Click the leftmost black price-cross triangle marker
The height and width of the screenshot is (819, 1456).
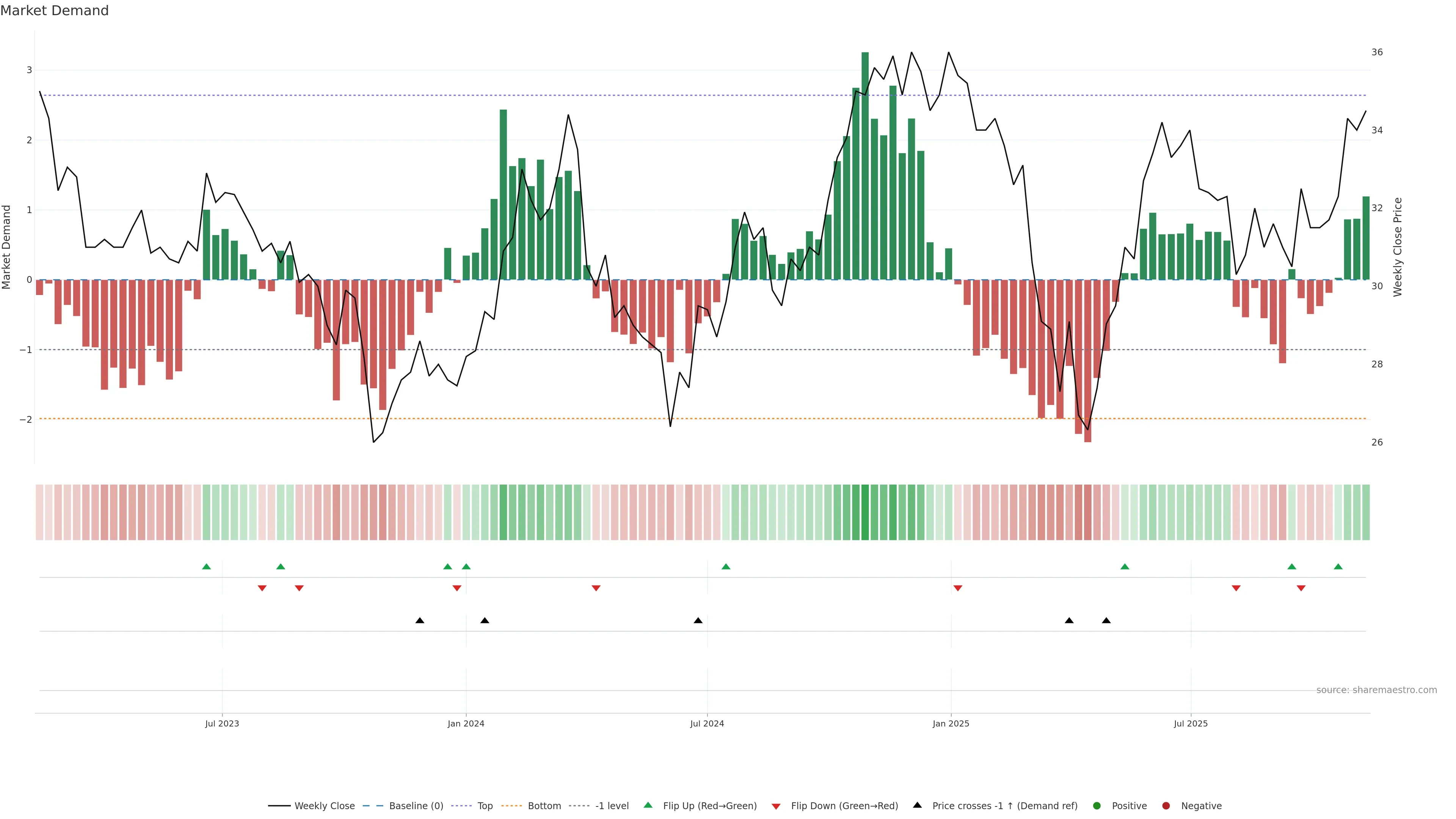419,621
